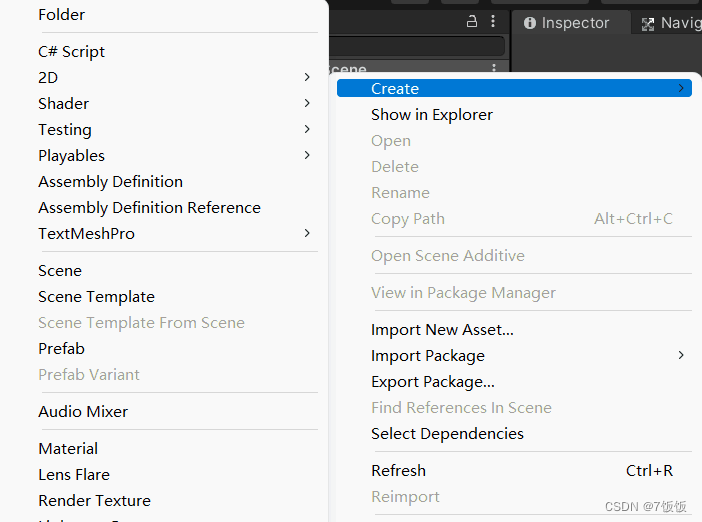
Task: Click the Inspector tab info icon
Action: [x=530, y=23]
